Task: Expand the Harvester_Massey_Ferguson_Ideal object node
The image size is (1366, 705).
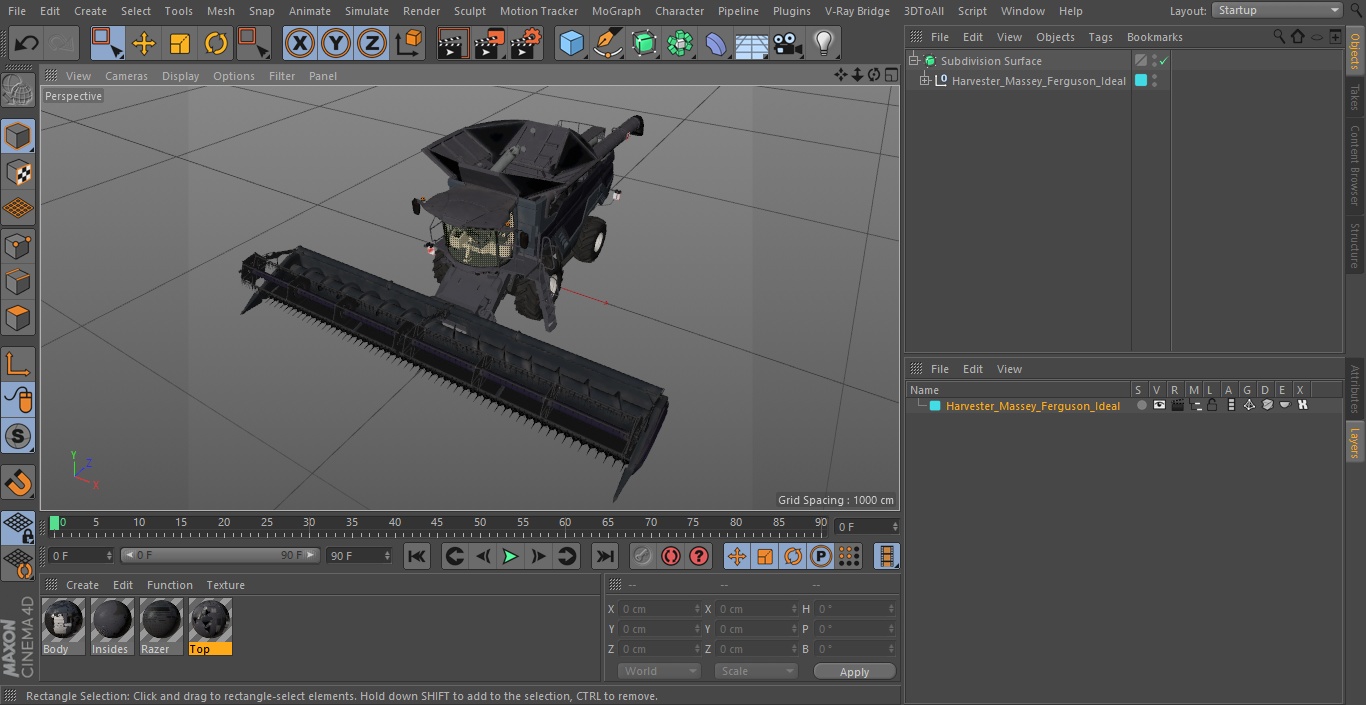Action: coord(925,81)
